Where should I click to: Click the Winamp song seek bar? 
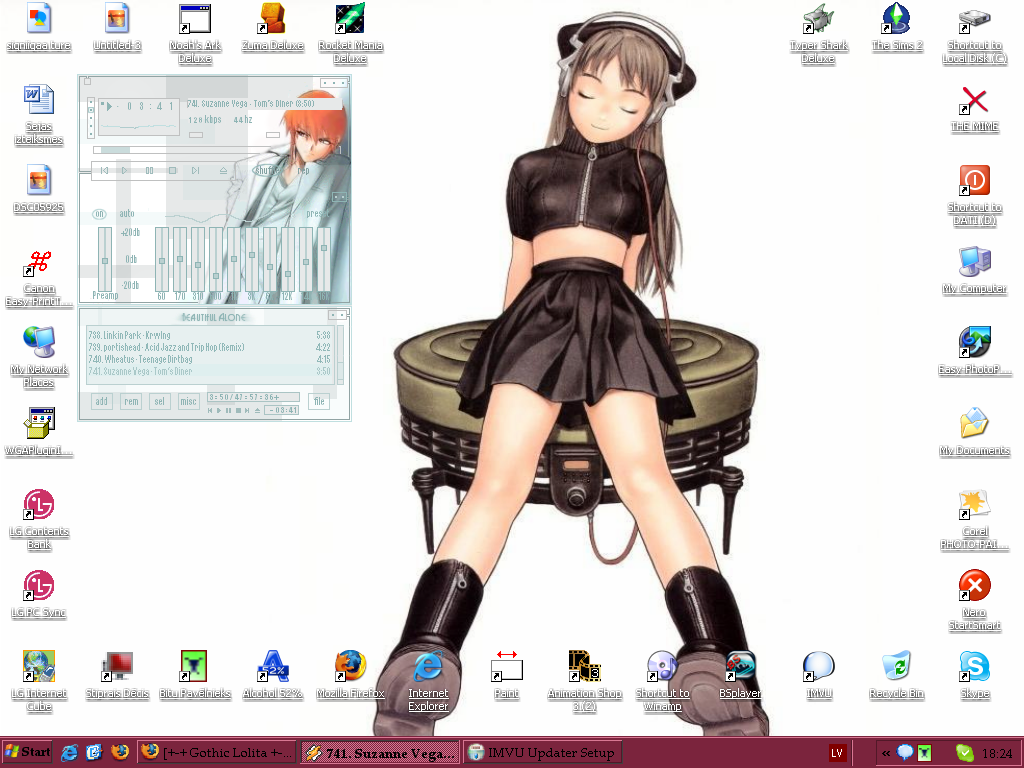pos(216,150)
